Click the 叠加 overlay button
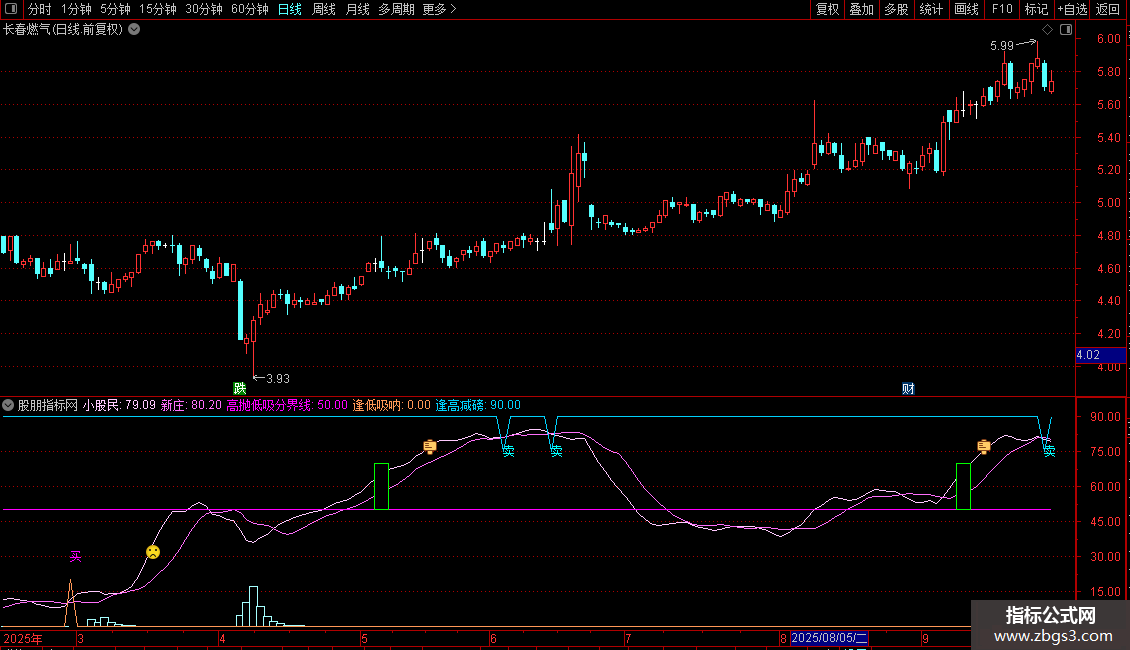 pyautogui.click(x=861, y=9)
